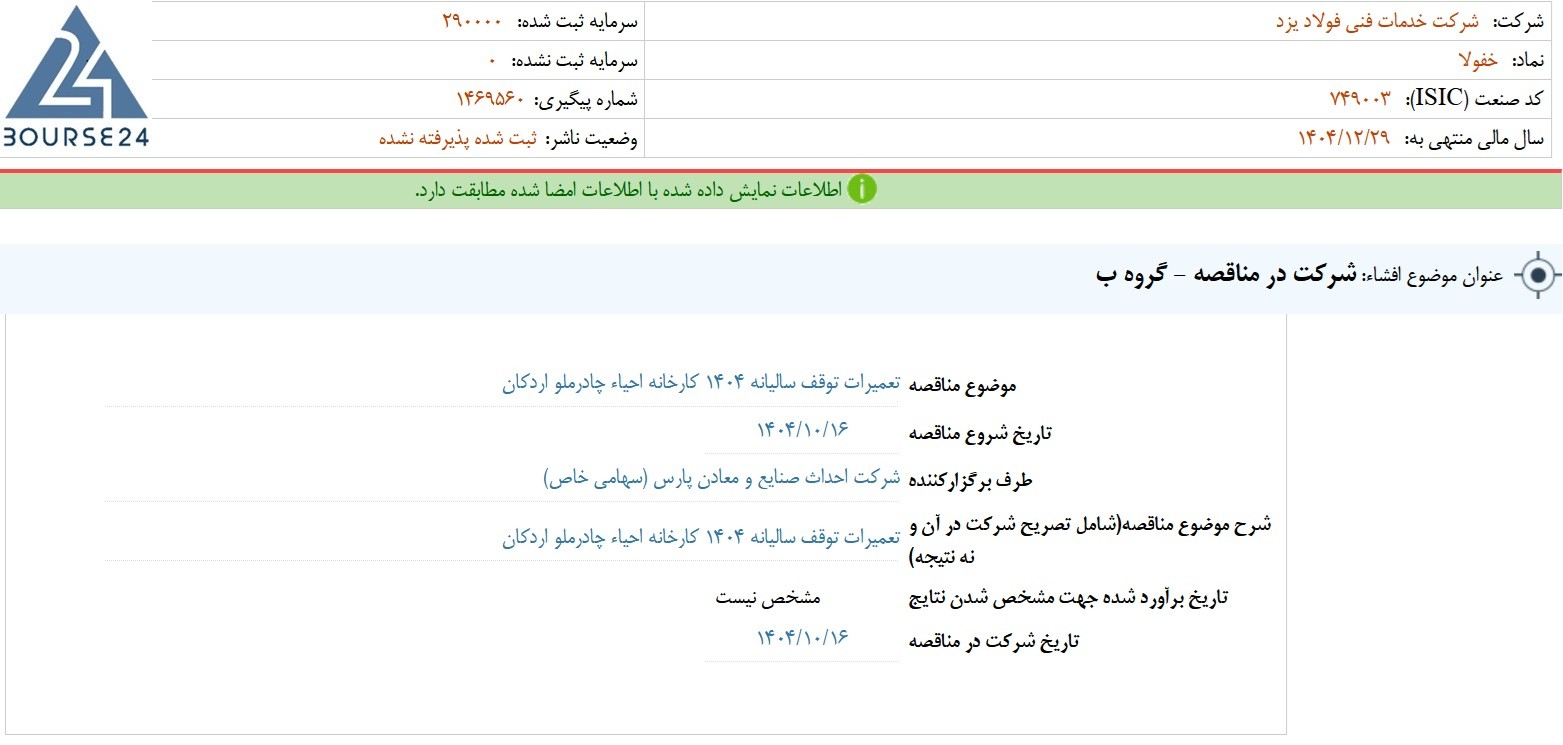The width and height of the screenshot is (1563, 745).
Task: Click the 'وضعیت ناشر:' label
Action: tap(591, 138)
